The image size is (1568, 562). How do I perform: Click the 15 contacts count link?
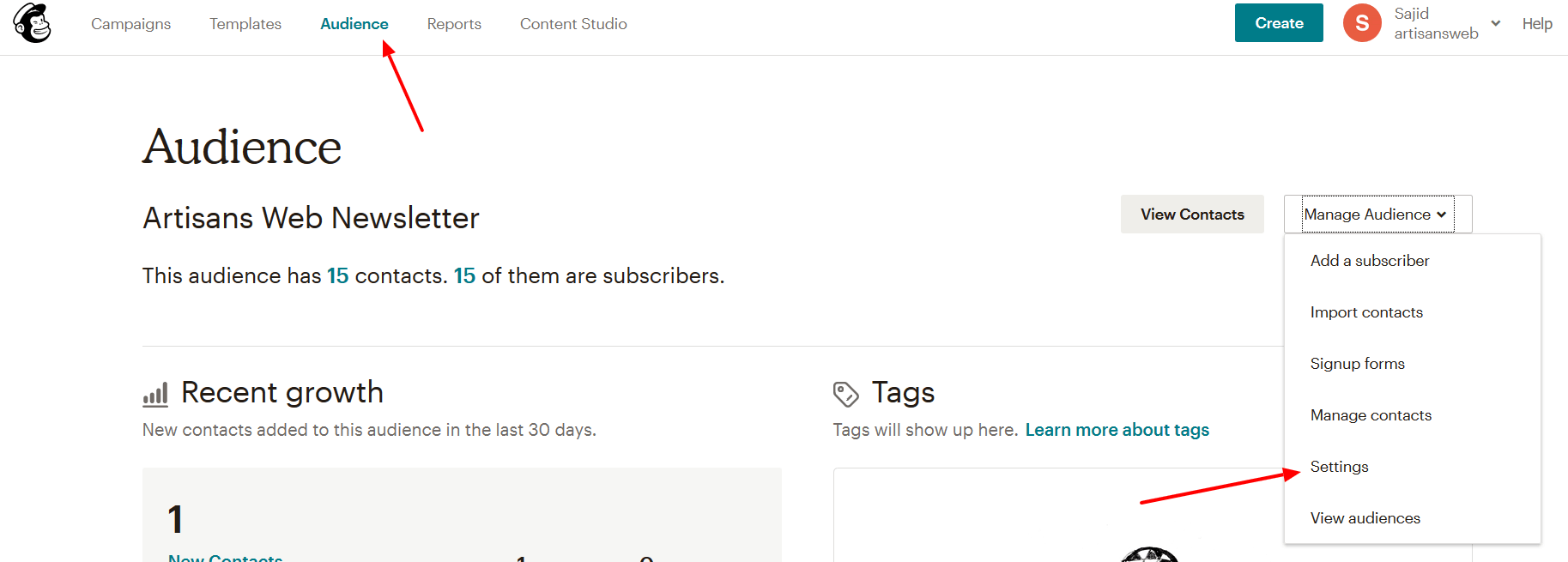pyautogui.click(x=338, y=275)
